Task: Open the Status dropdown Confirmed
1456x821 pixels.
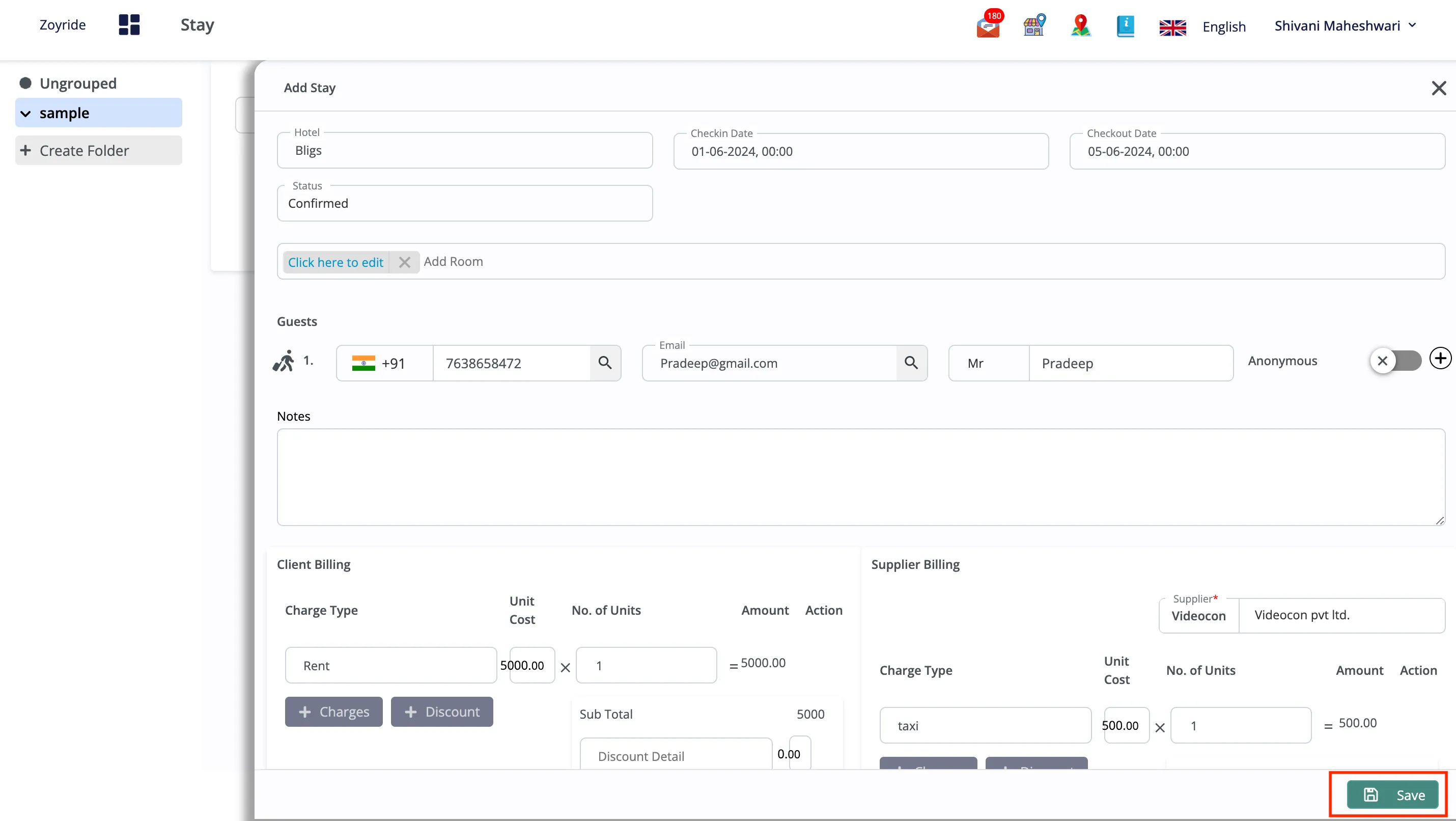Action: point(465,203)
